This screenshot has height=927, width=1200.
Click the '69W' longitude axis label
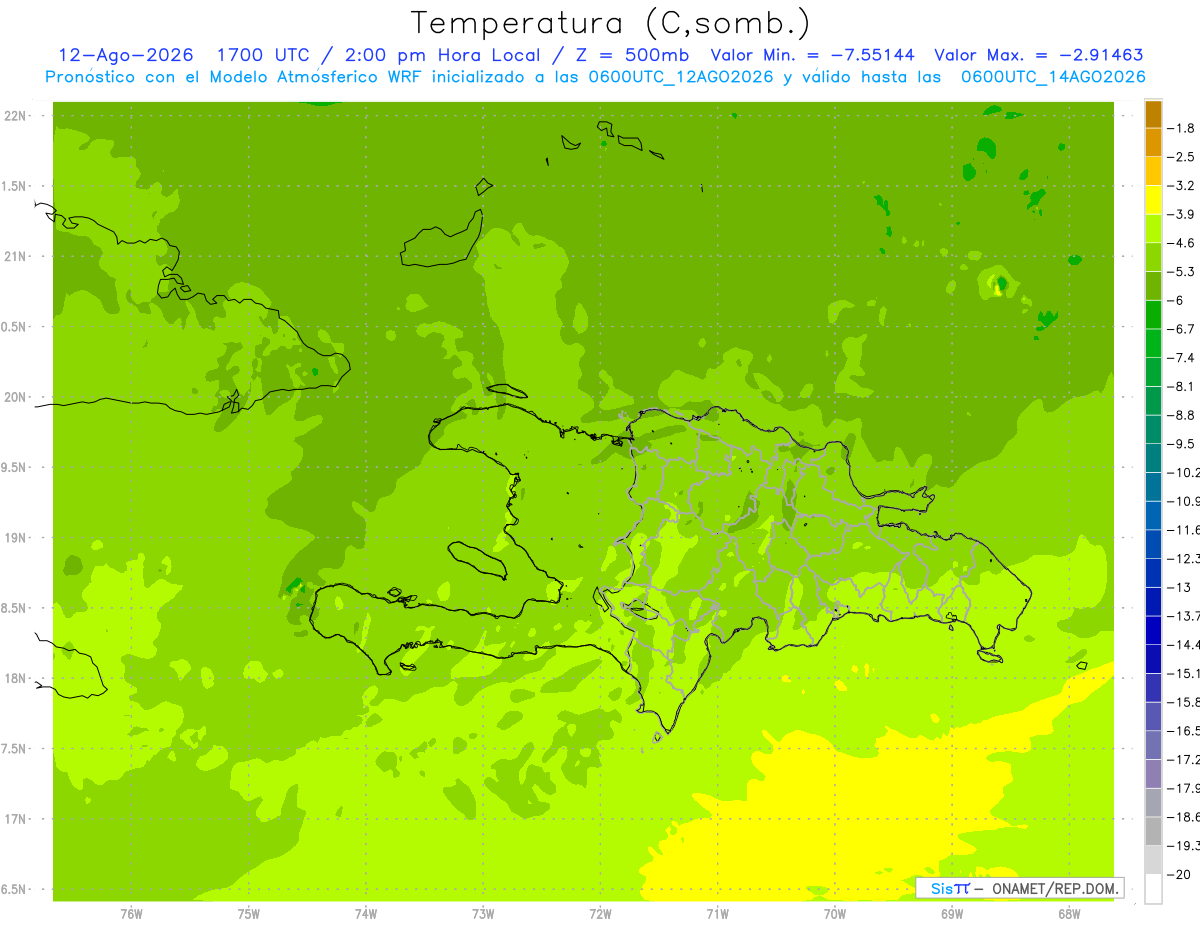(951, 913)
